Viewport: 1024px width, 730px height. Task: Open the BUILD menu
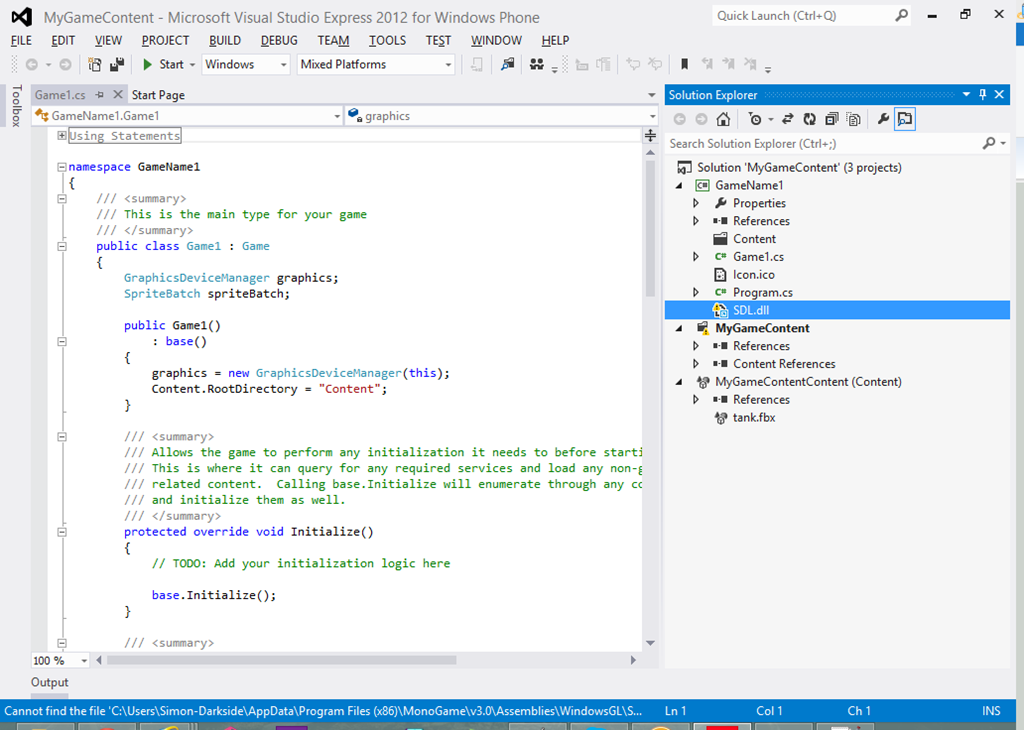pos(225,40)
